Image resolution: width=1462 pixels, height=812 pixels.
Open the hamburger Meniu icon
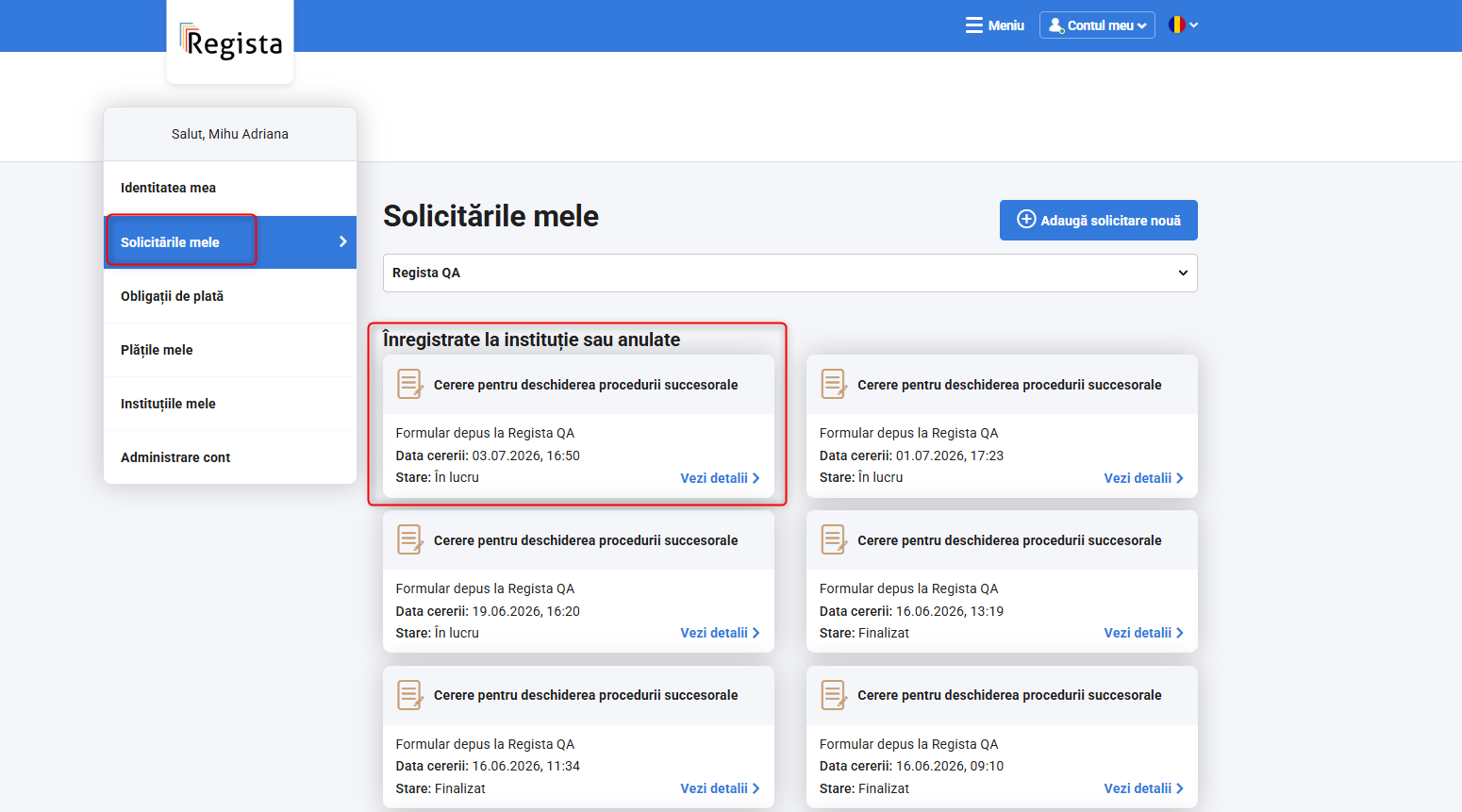[x=974, y=25]
